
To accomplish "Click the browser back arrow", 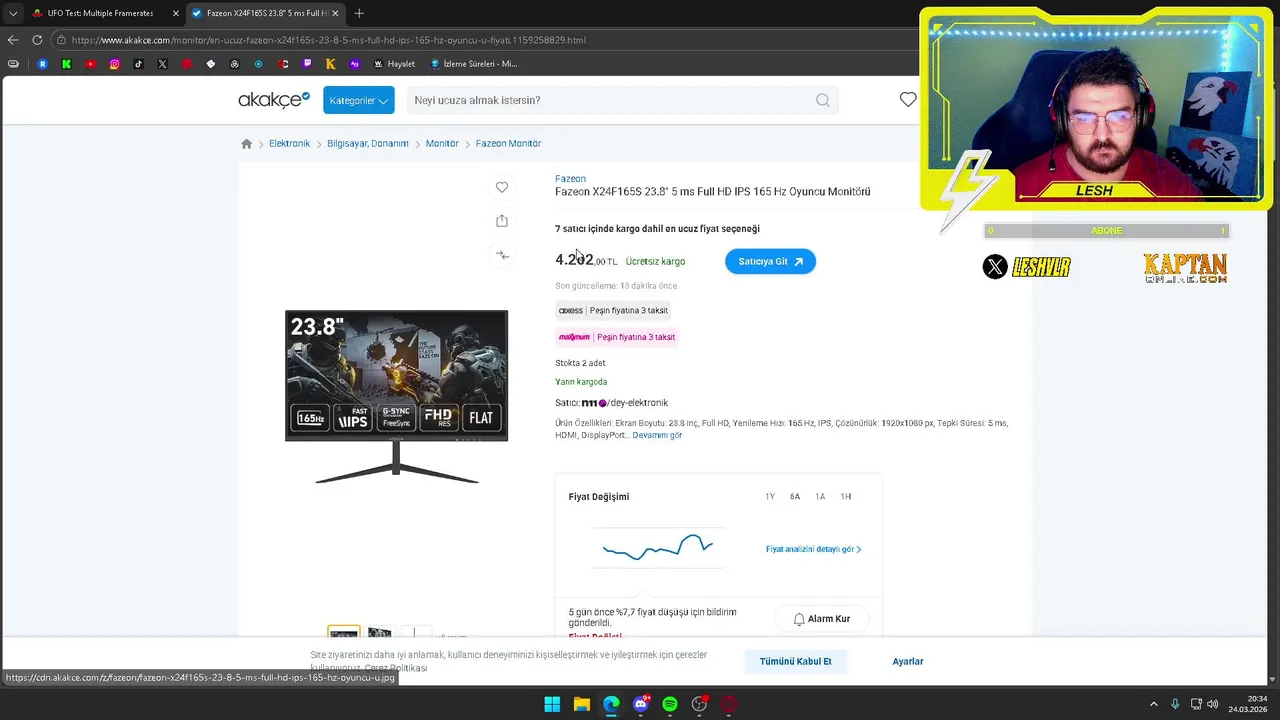I will (13, 40).
